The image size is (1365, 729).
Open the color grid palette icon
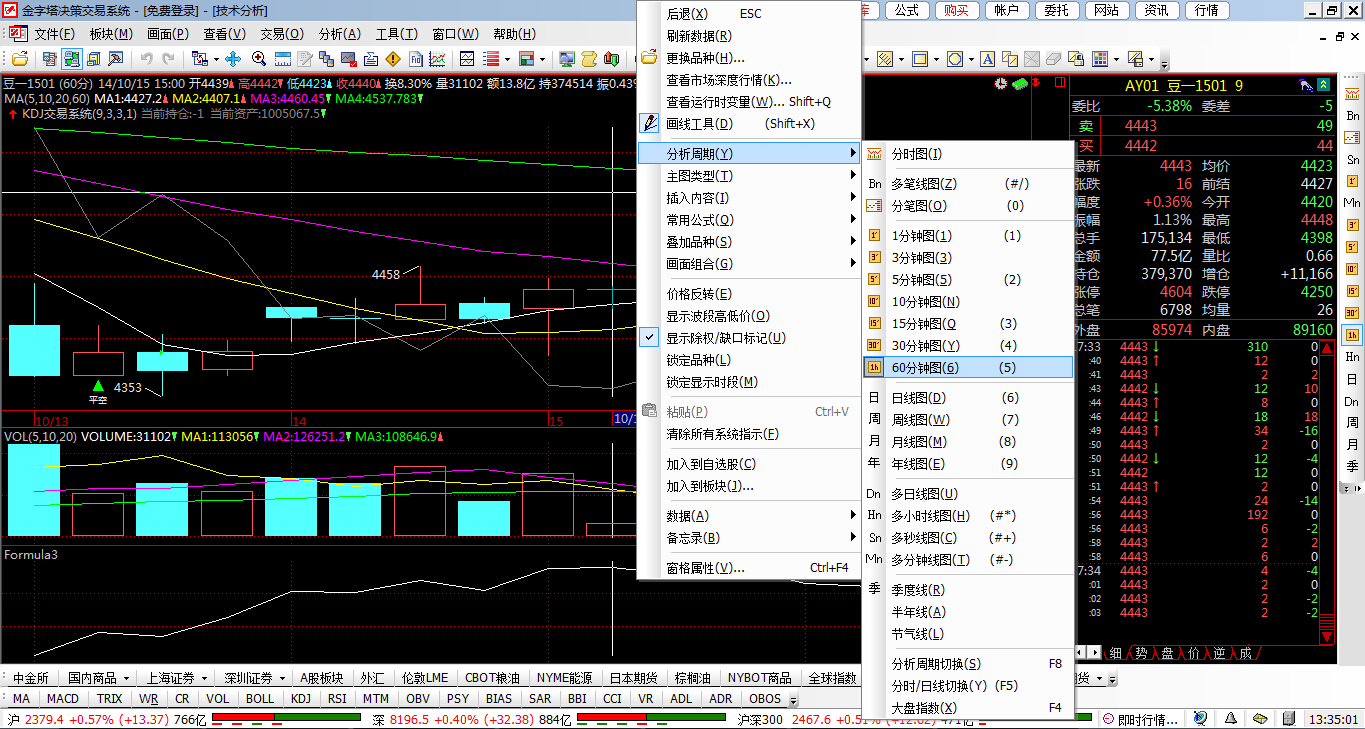1100,59
